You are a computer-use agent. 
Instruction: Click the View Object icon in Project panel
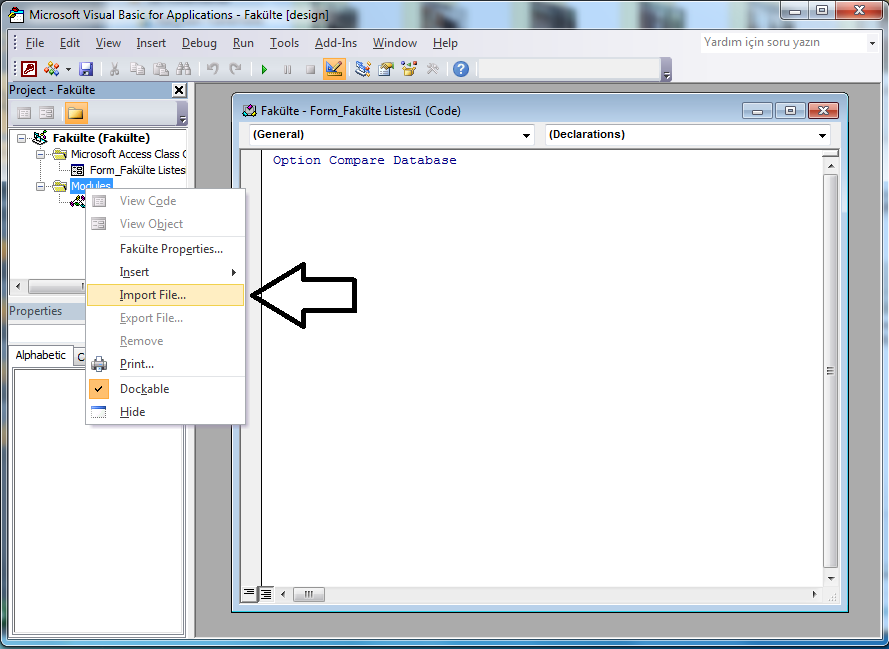coord(46,113)
